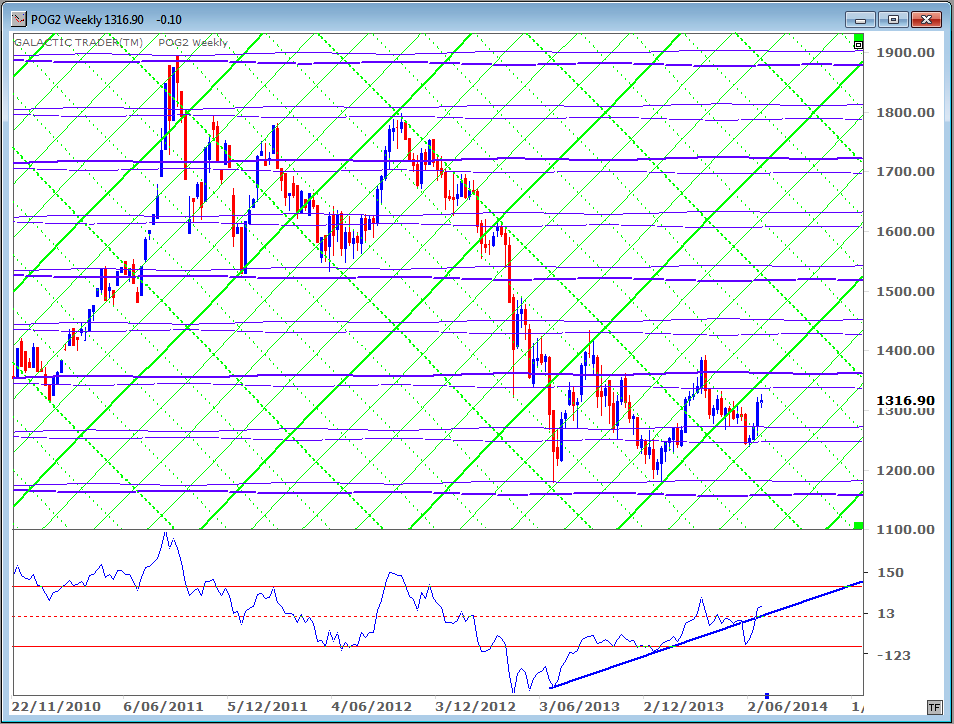Click the 5/12/2011 date label
Image resolution: width=954 pixels, height=724 pixels.
coord(267,707)
